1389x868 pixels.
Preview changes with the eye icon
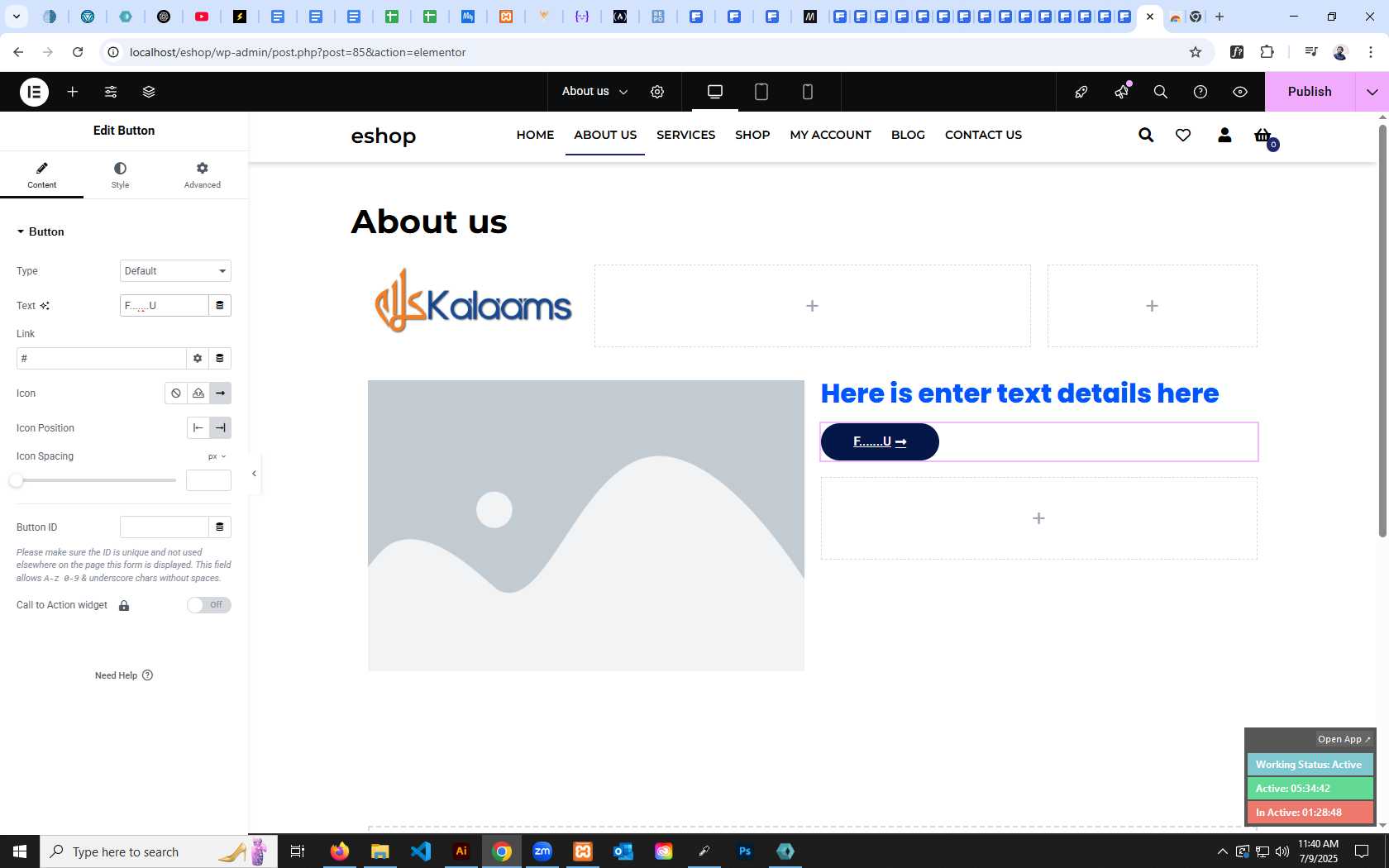[x=1240, y=92]
